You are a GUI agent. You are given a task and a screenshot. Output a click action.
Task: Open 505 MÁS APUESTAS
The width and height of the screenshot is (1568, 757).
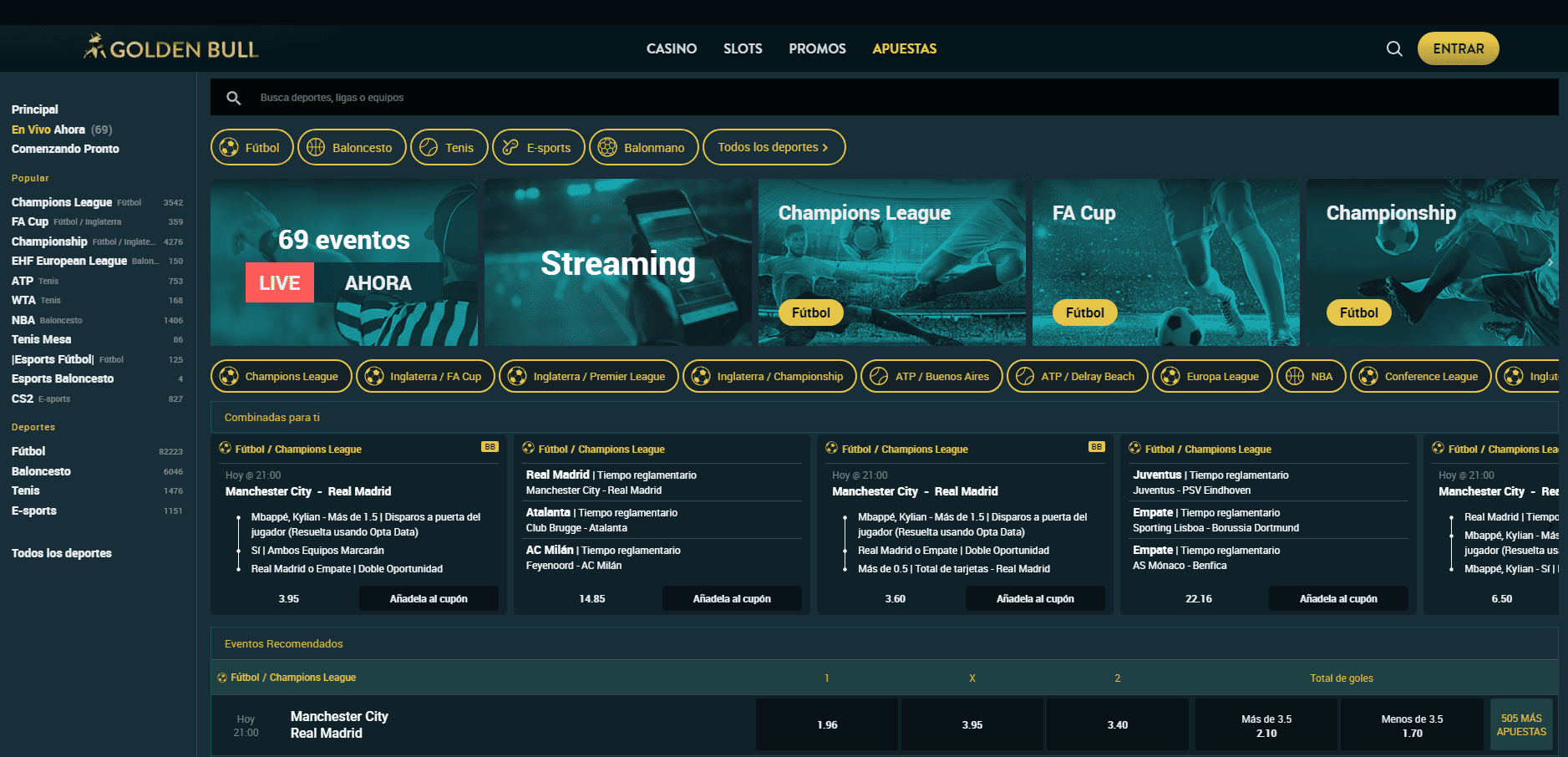[1521, 724]
